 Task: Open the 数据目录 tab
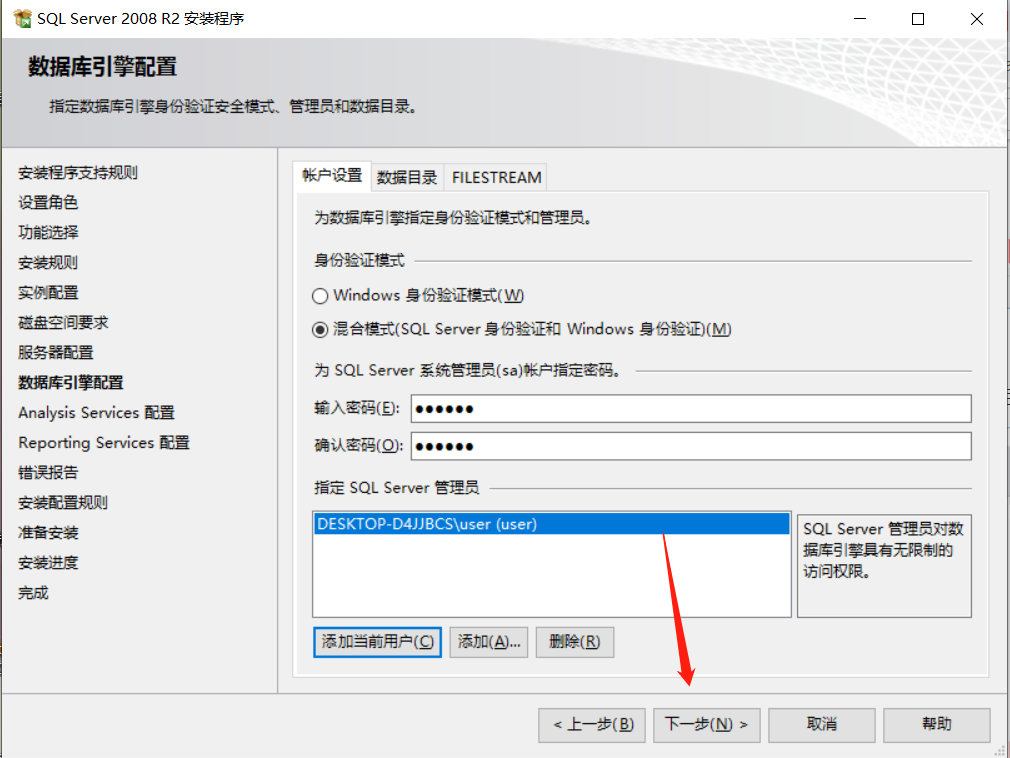[407, 177]
